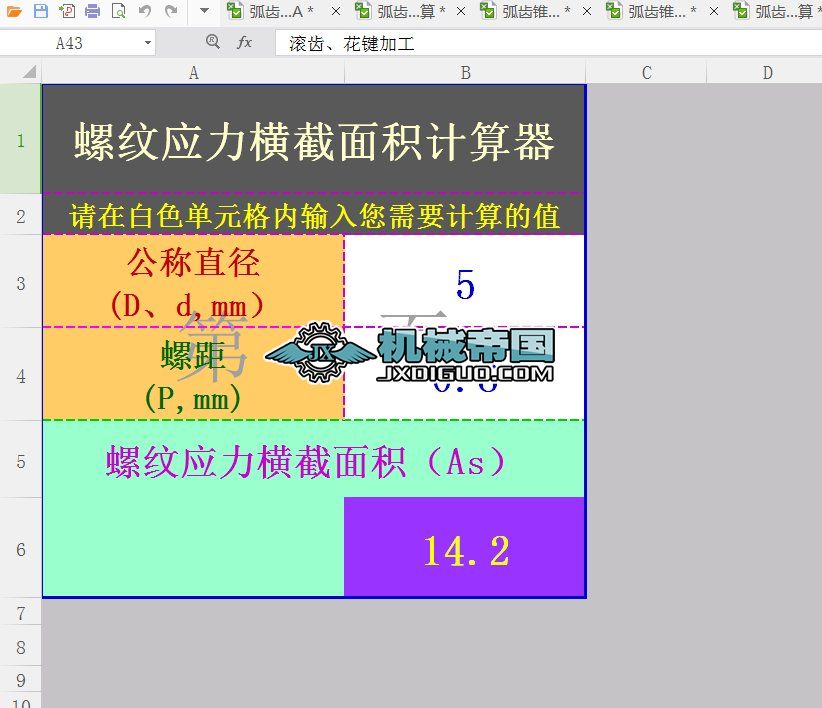This screenshot has height=708, width=822.
Task: Select row 8 header
Action: click(20, 646)
